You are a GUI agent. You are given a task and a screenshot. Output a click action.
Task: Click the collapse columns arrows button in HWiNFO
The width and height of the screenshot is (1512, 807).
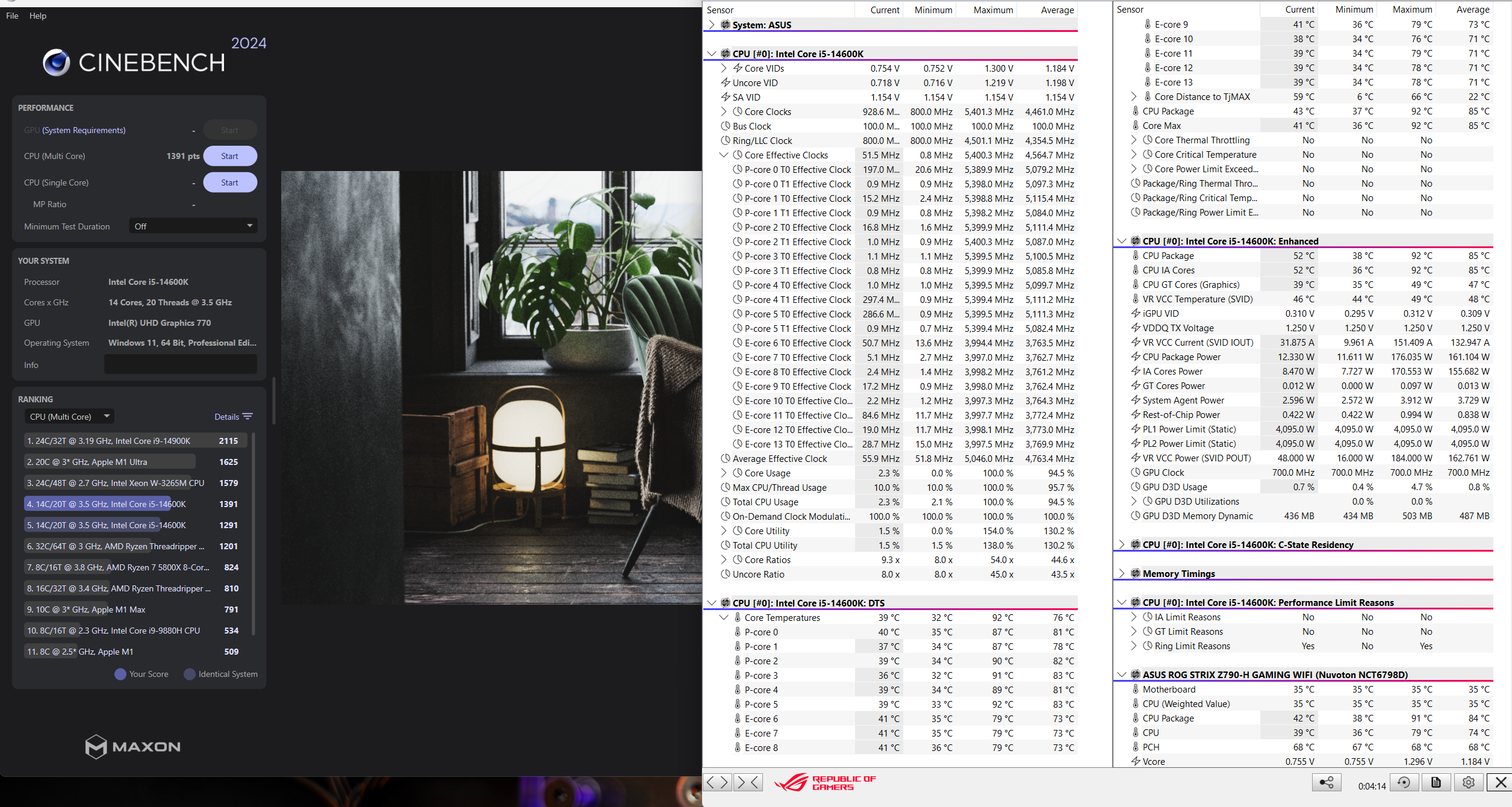pyautogui.click(x=748, y=782)
